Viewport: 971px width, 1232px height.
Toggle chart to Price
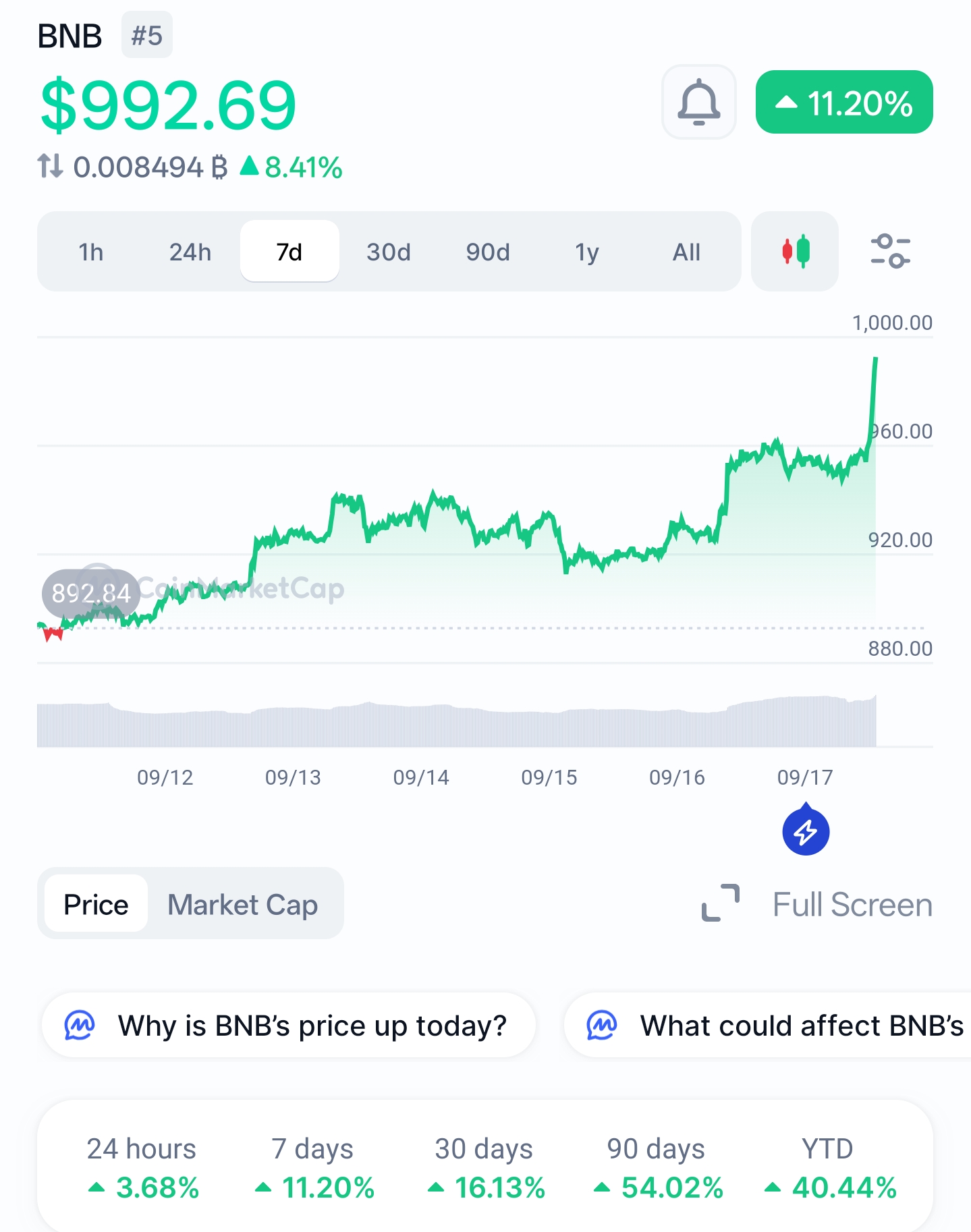point(96,904)
